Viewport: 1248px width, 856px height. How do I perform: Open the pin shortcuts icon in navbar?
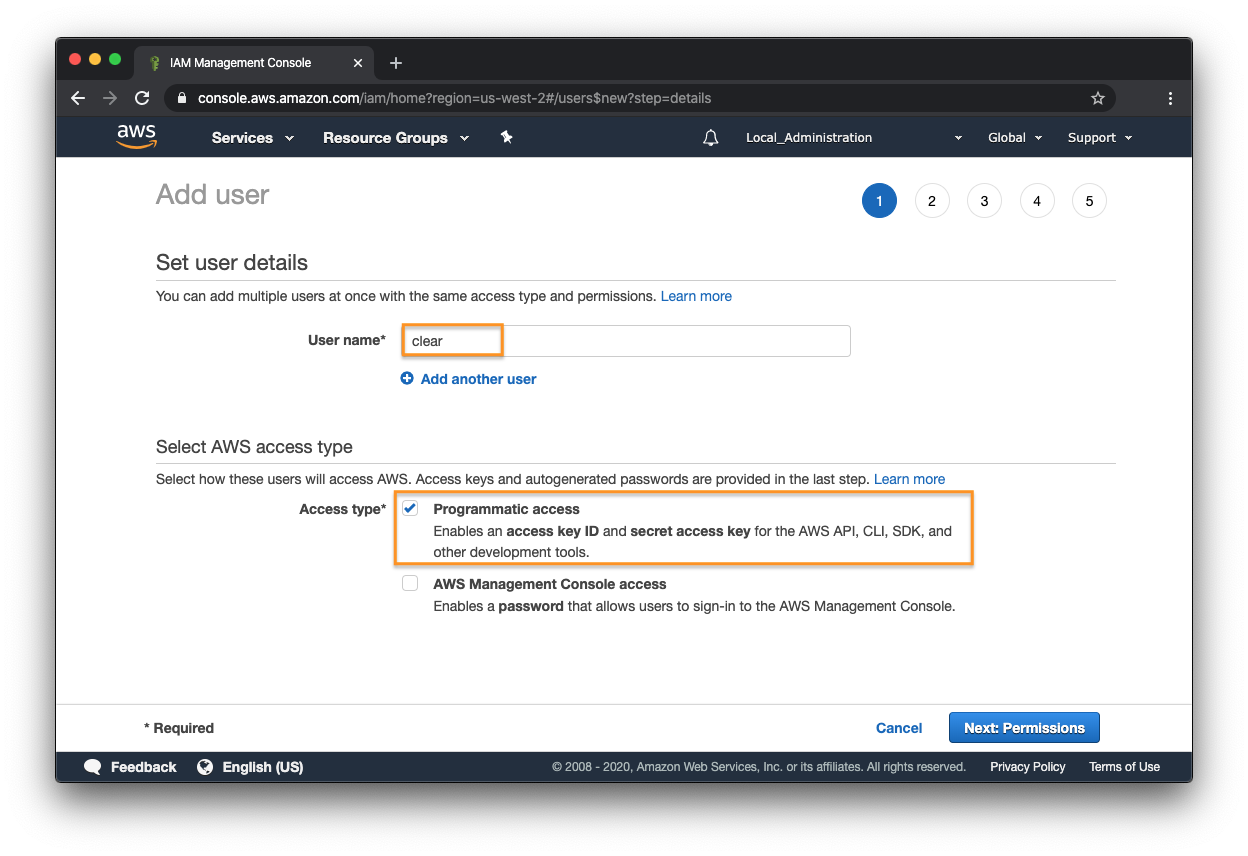[x=506, y=137]
